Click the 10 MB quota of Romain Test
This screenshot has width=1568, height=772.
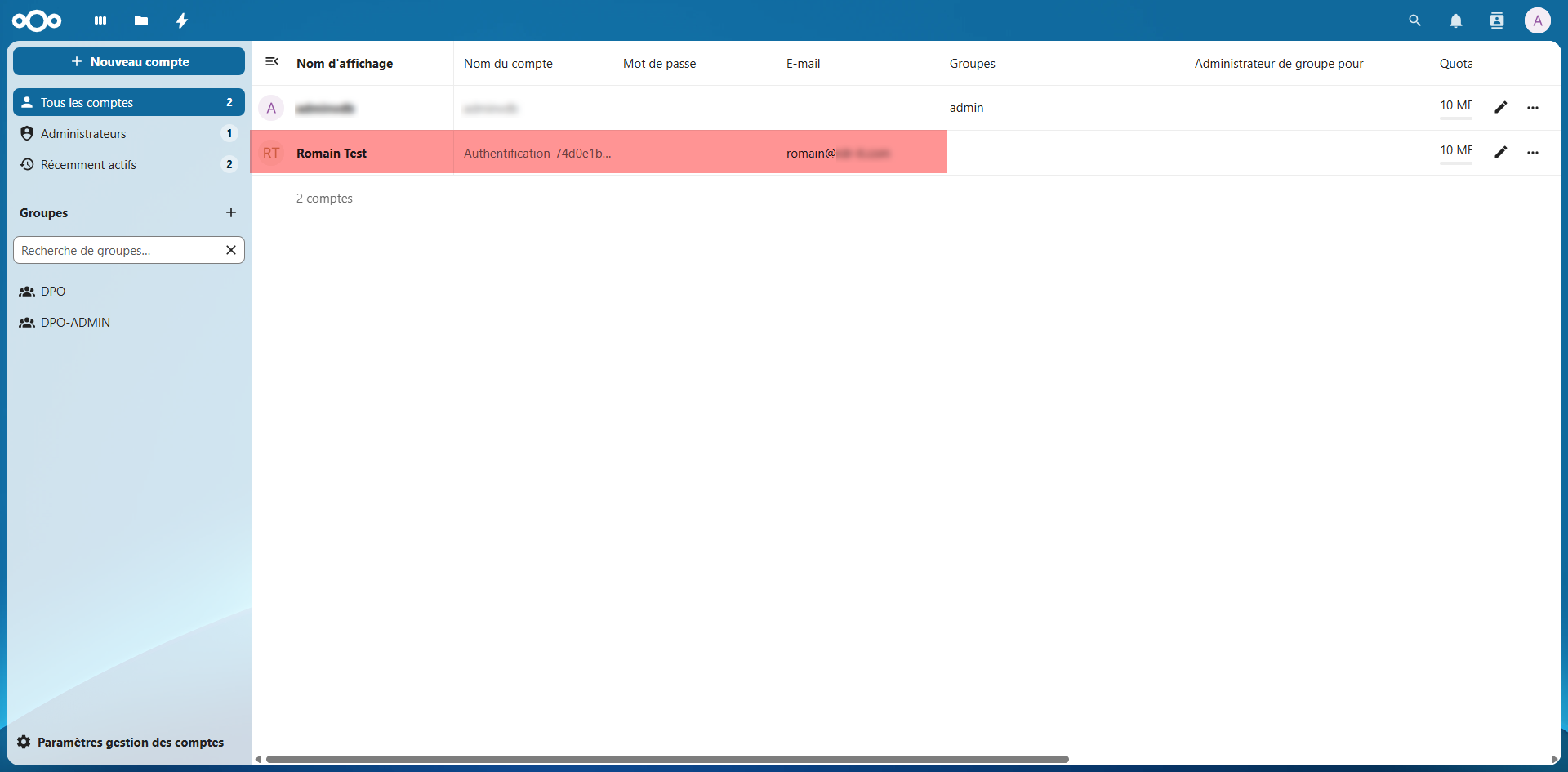click(x=1455, y=150)
